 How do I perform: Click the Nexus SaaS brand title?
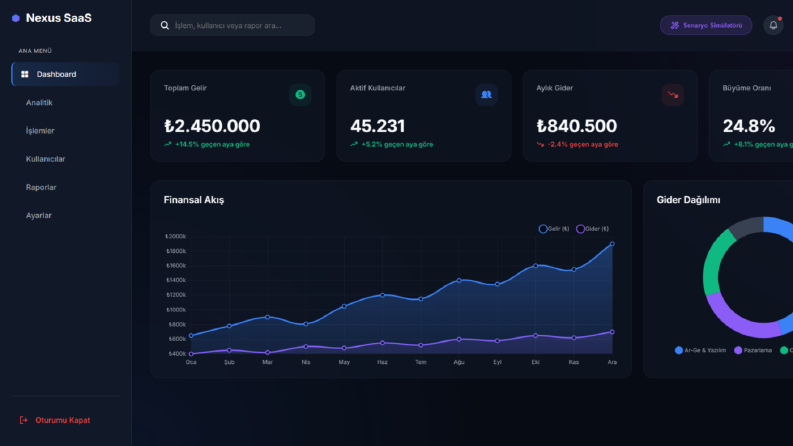coord(59,18)
